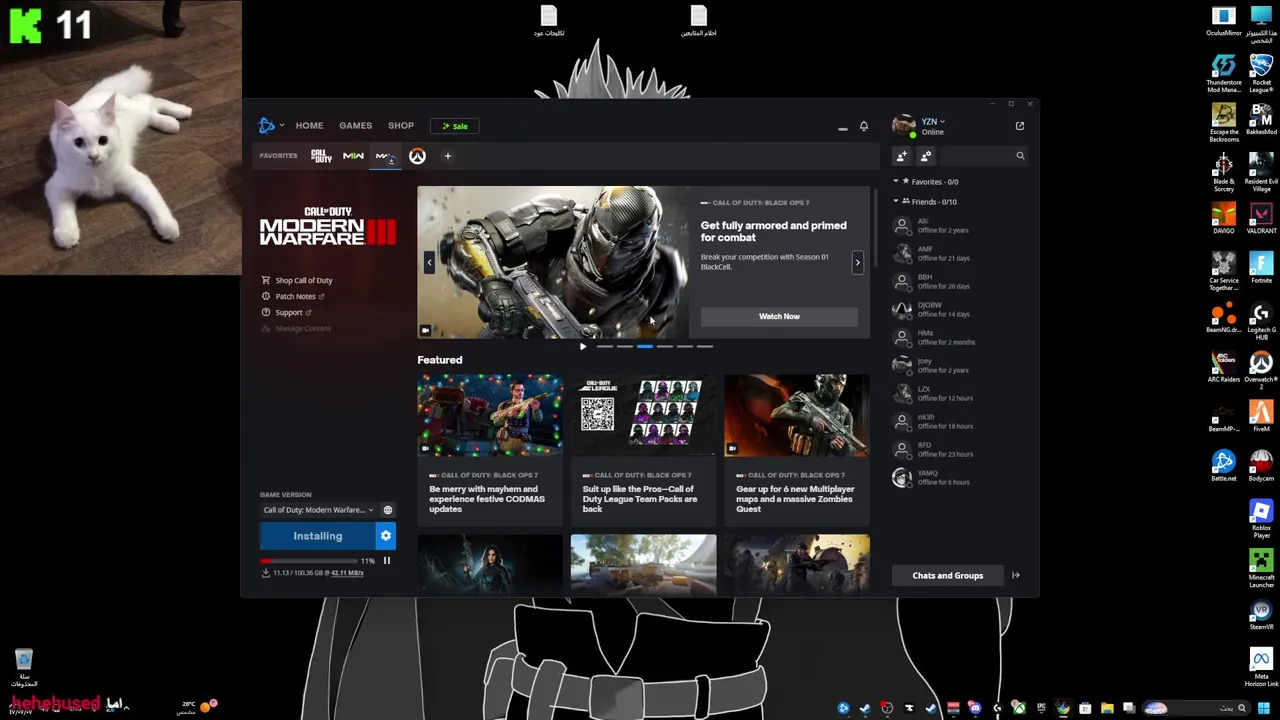Open install options gear button
Viewport: 1280px width, 720px height.
386,536
